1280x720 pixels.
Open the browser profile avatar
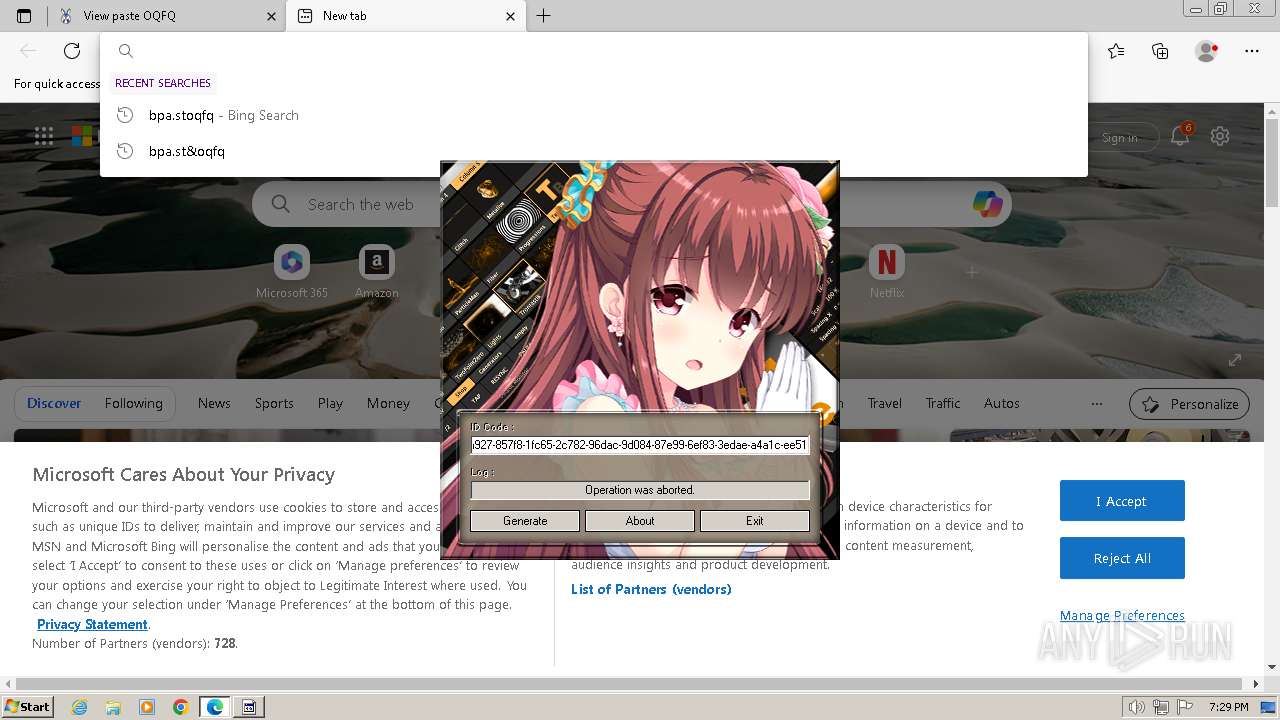click(x=1206, y=51)
